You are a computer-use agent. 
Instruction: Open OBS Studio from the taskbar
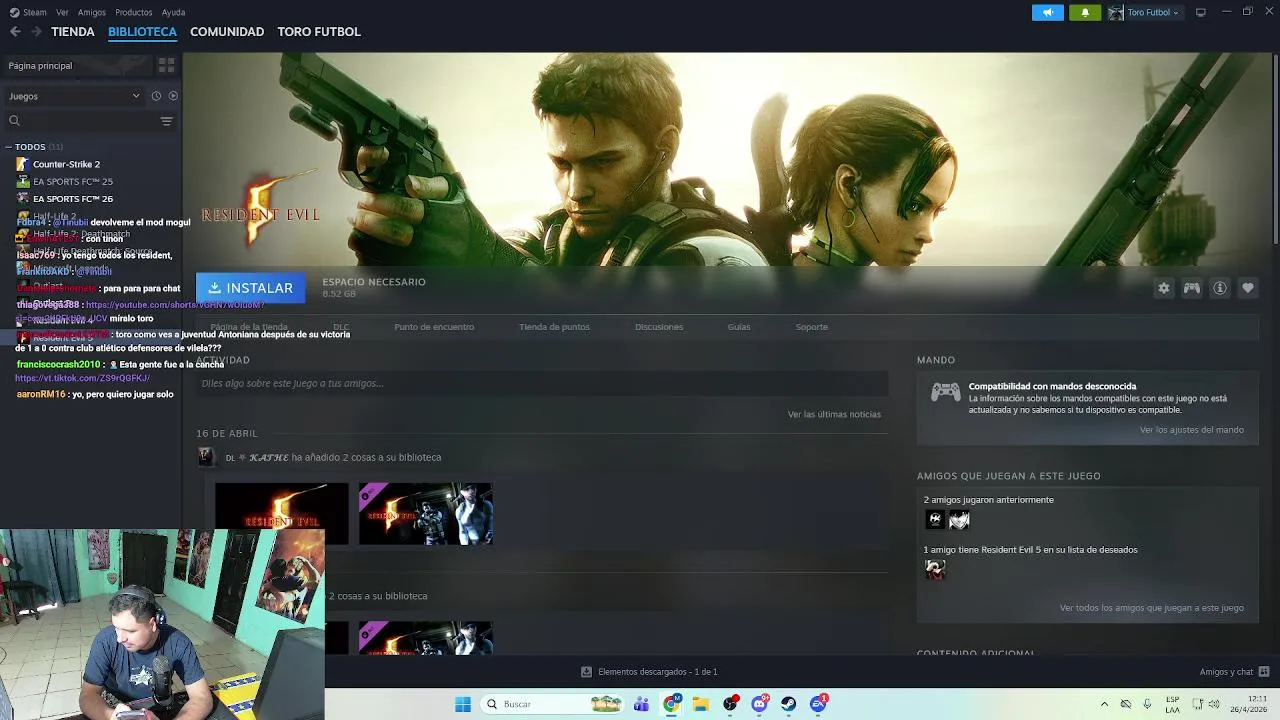coord(730,704)
